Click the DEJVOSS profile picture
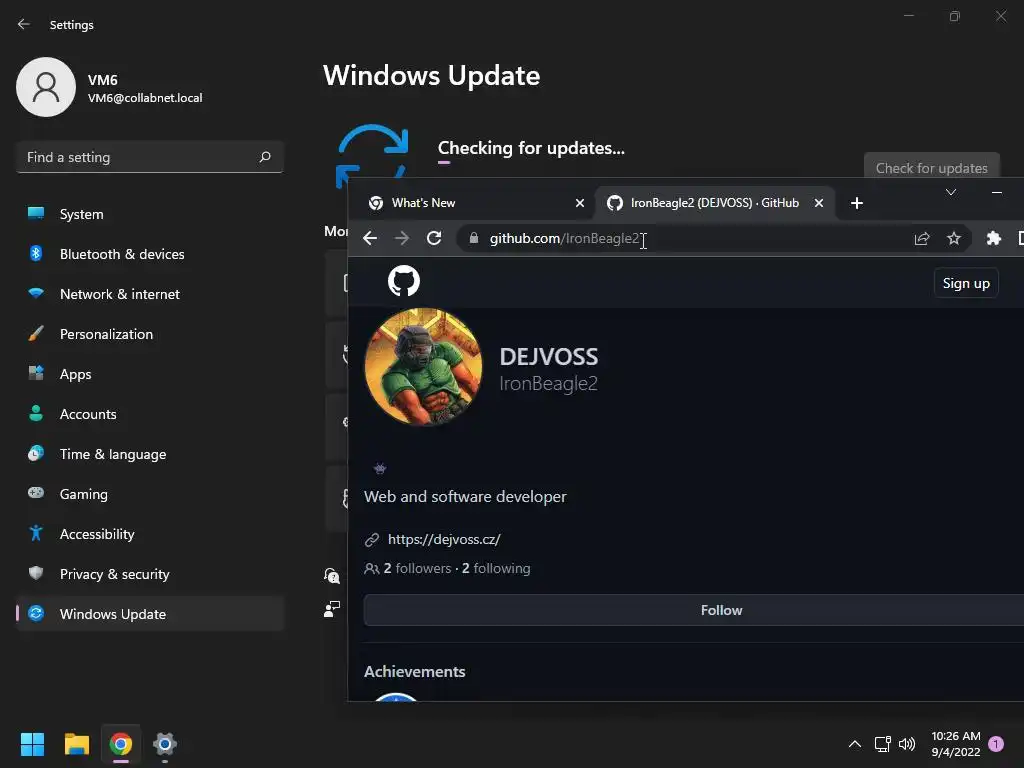This screenshot has width=1024, height=768. (x=423, y=367)
